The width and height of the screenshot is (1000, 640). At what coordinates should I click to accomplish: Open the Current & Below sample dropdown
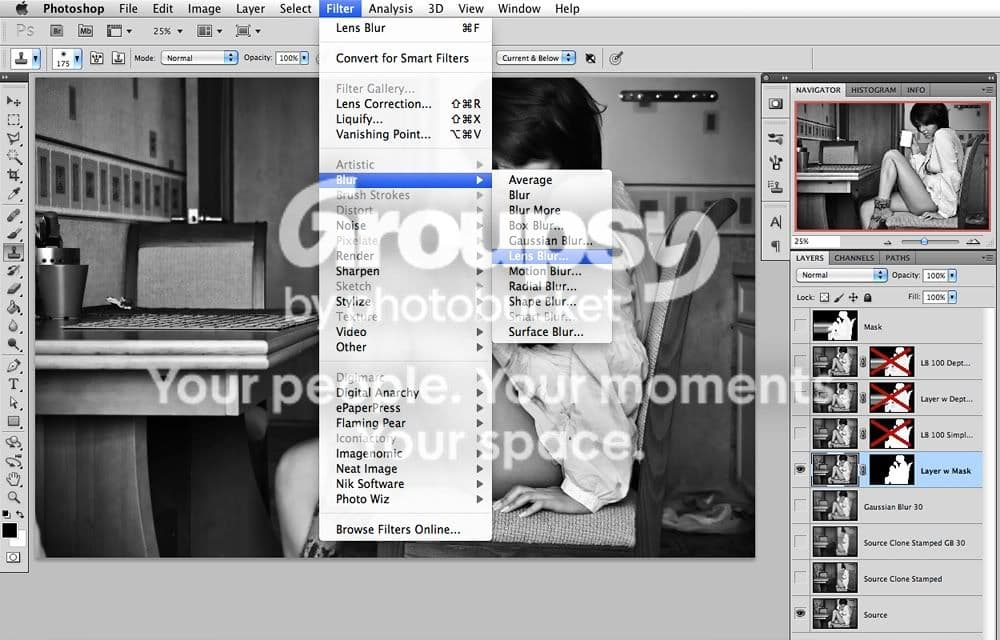tap(536, 57)
